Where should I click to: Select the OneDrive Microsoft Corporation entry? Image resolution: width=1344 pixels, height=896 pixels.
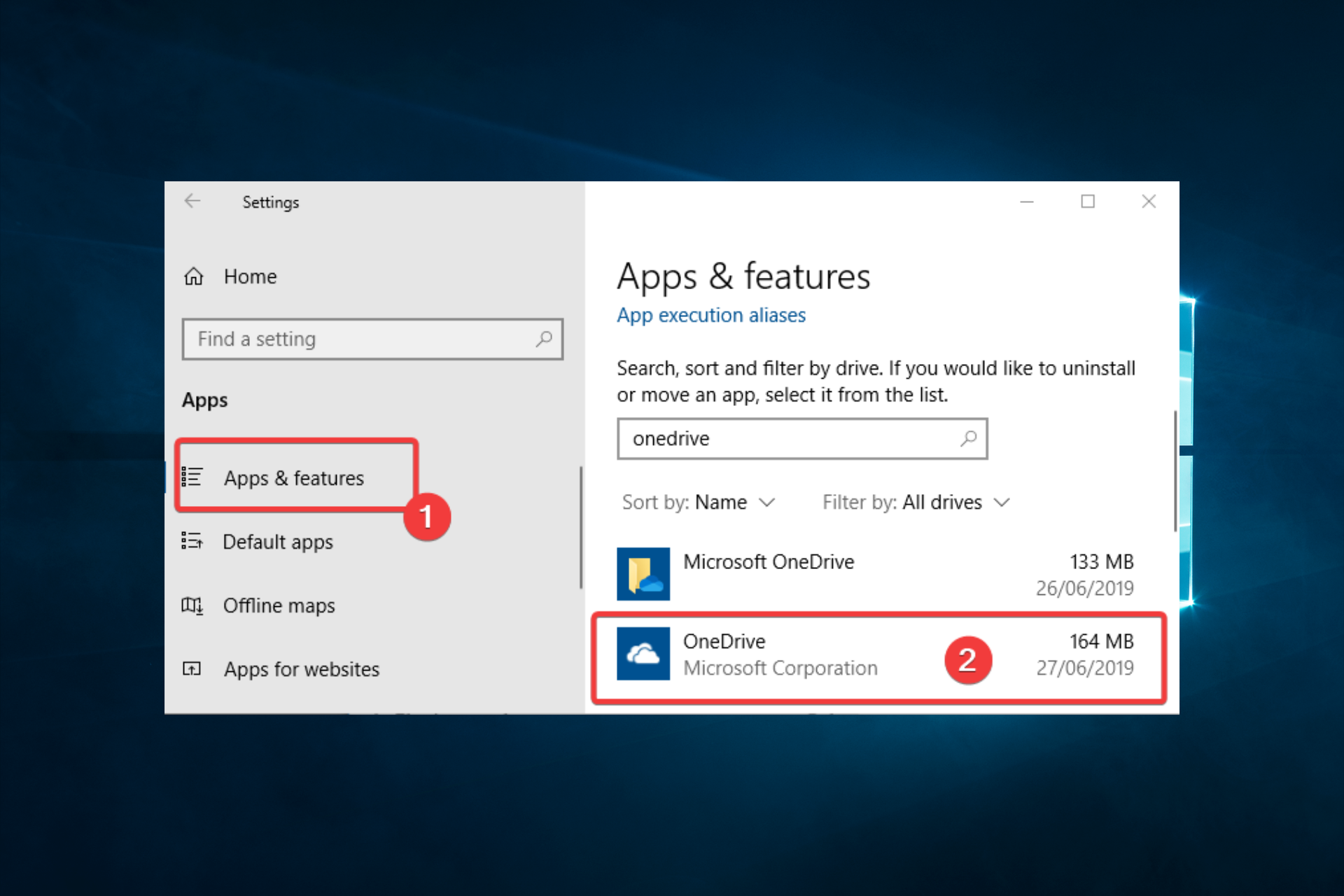(875, 654)
